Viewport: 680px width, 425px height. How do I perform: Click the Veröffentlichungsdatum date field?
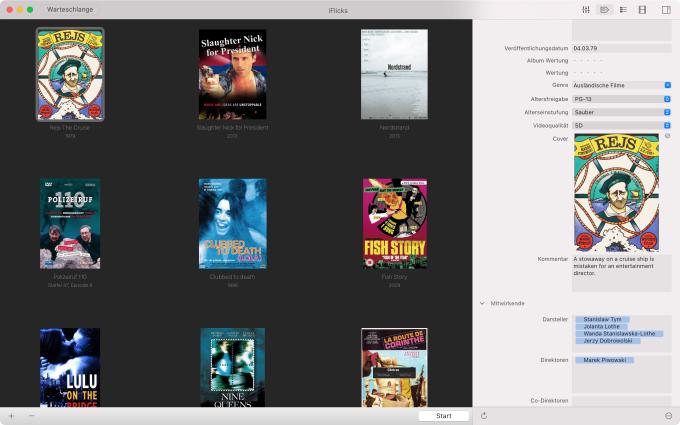621,48
